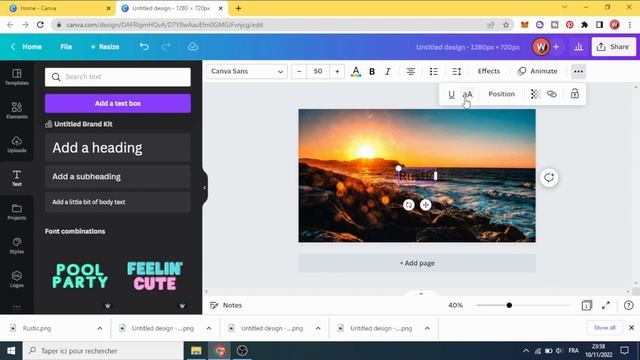Viewport: 640px width, 360px height.
Task: Click the move handle under text
Action: (425, 205)
